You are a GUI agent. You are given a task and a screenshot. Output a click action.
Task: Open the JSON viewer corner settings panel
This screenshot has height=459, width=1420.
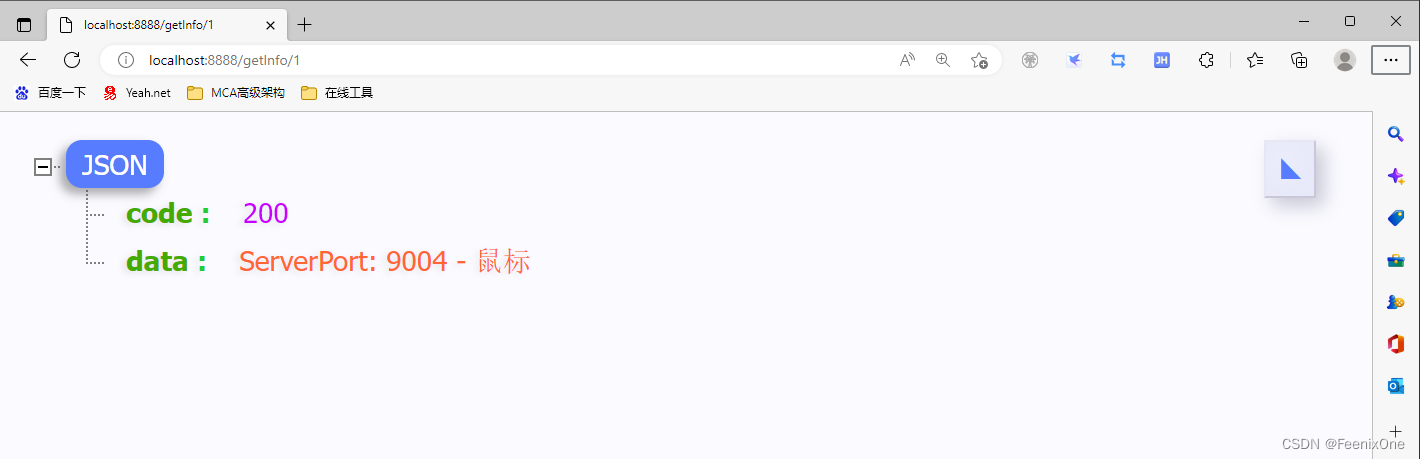click(x=1290, y=169)
